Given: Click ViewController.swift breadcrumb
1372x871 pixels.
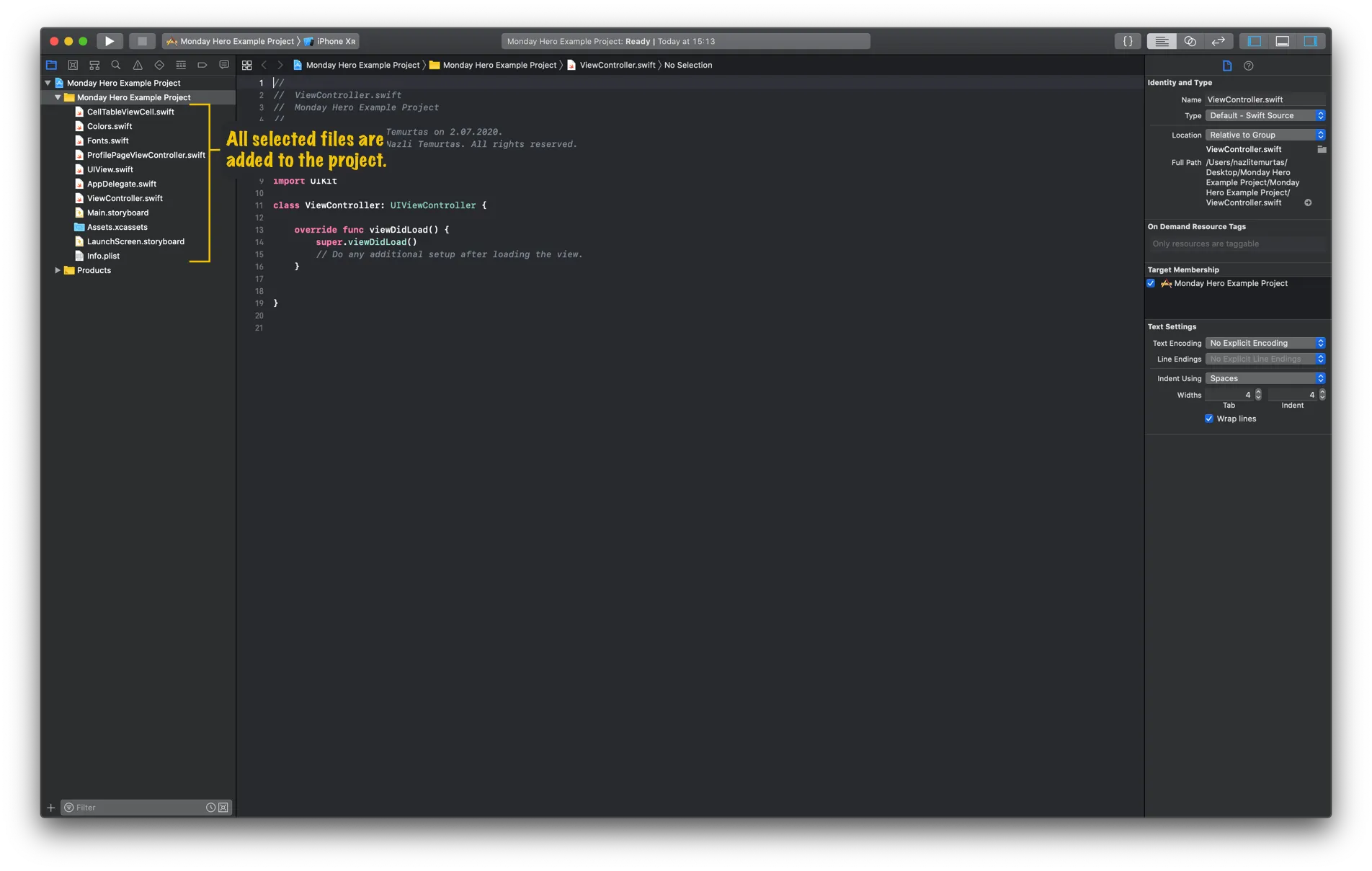Looking at the screenshot, I should [611, 65].
